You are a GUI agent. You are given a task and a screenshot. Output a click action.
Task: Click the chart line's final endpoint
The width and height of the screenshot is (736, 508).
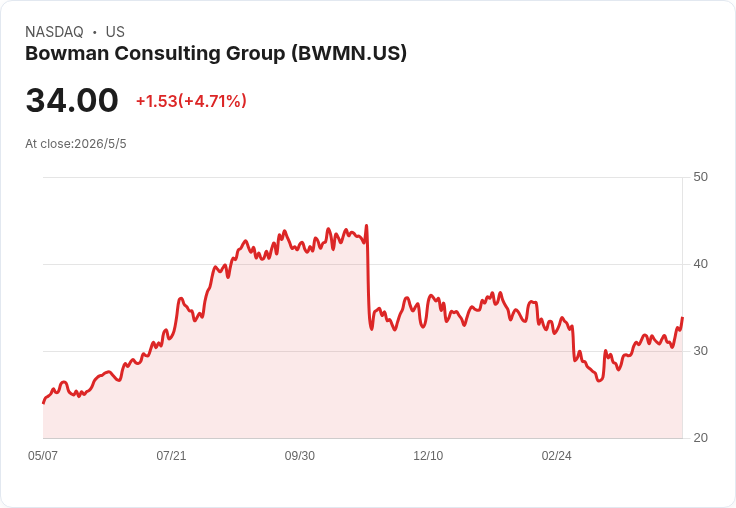[x=682, y=318]
